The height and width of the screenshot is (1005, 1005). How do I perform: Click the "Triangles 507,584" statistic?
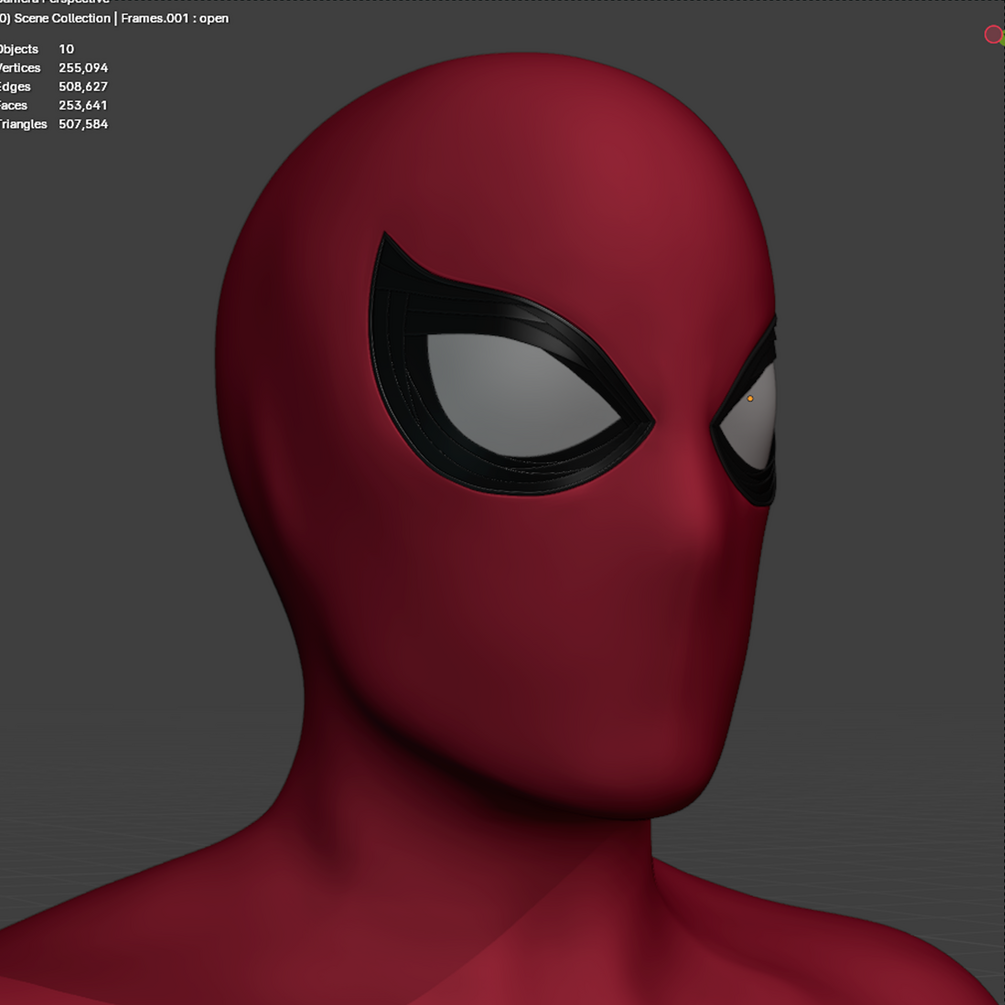(54, 124)
